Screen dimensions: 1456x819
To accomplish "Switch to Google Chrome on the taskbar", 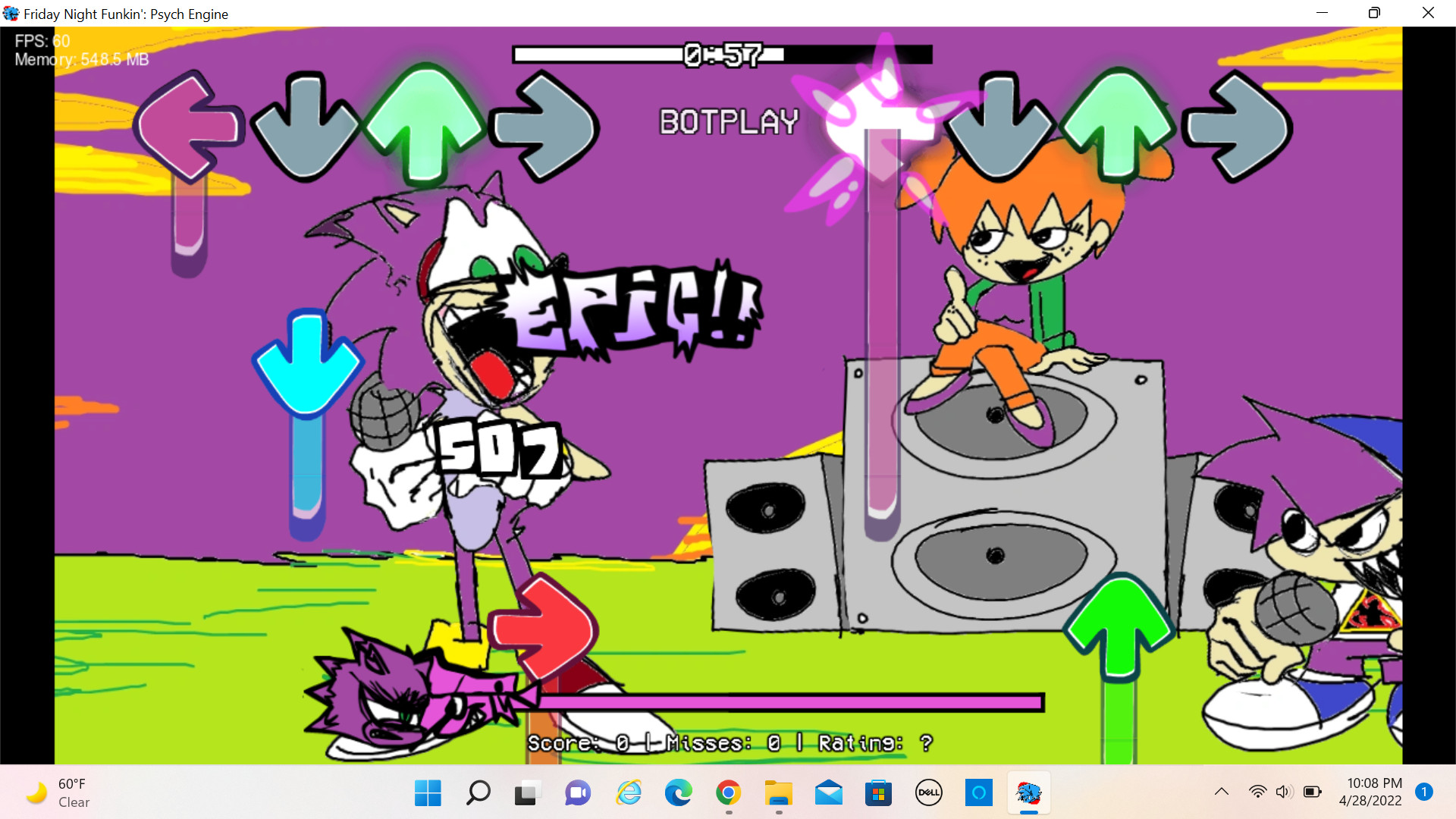I will [x=728, y=793].
